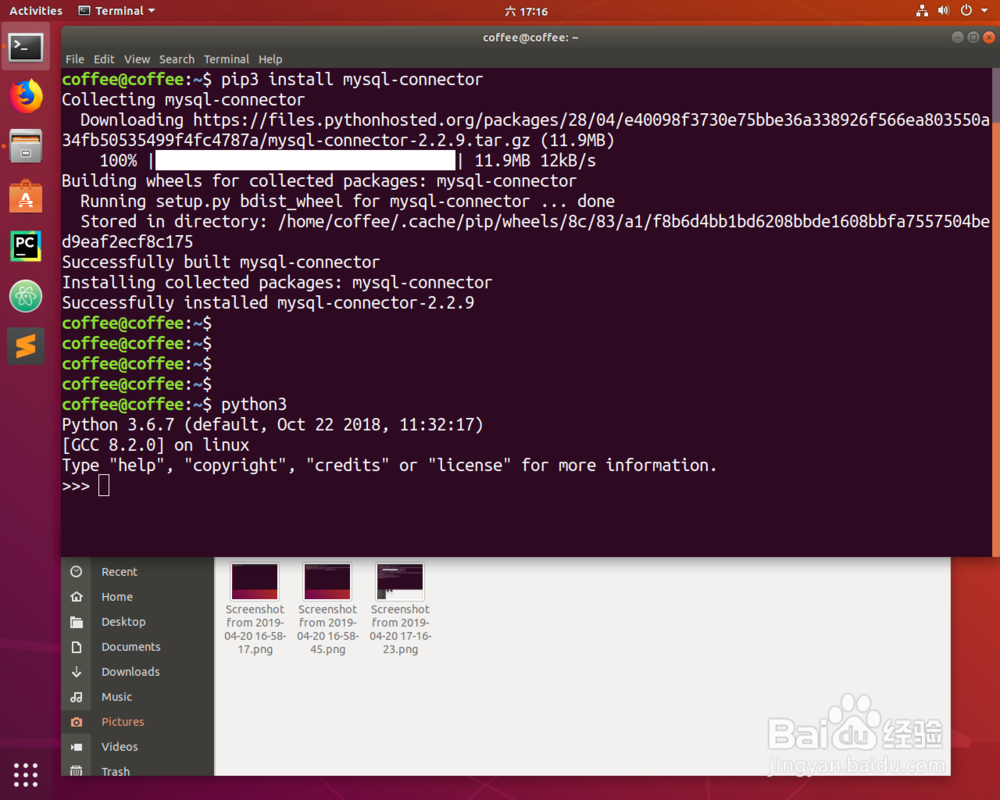Screen dimensions: 1000x800
Task: Click 'Building wheels for collected packages' line
Action: tap(319, 181)
